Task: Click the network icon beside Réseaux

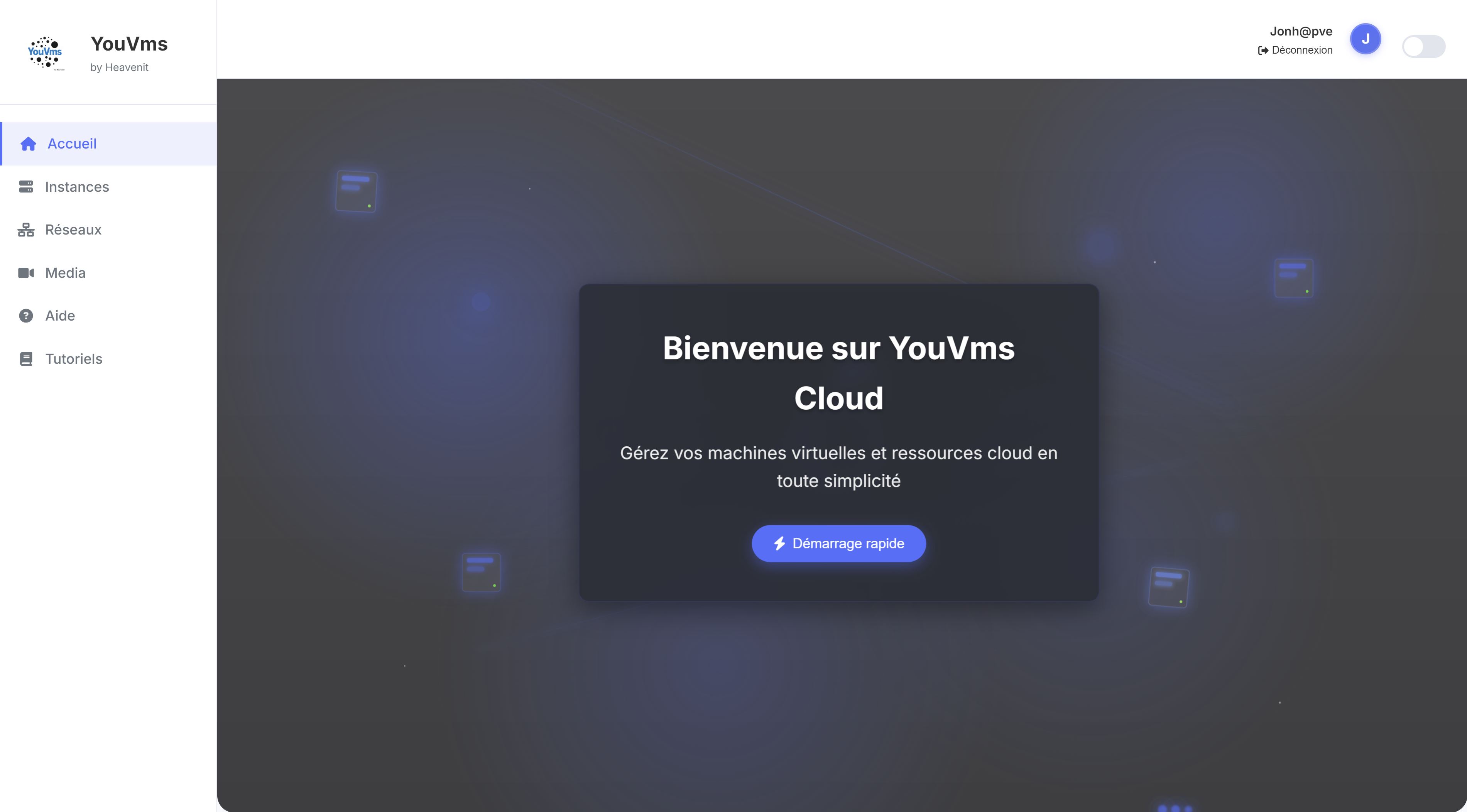Action: pos(25,230)
